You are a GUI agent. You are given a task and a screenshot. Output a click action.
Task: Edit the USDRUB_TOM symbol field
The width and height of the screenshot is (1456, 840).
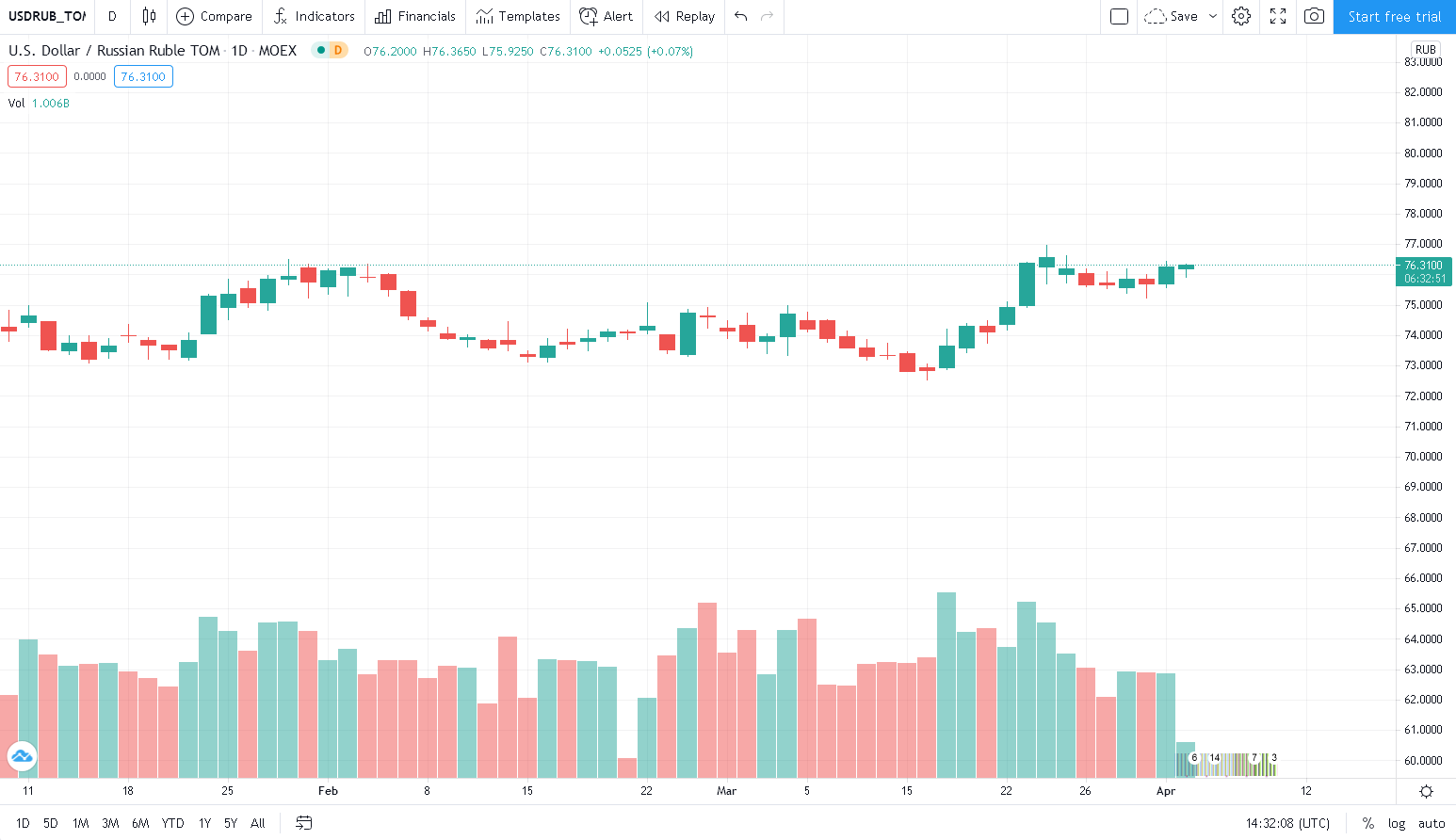click(47, 16)
